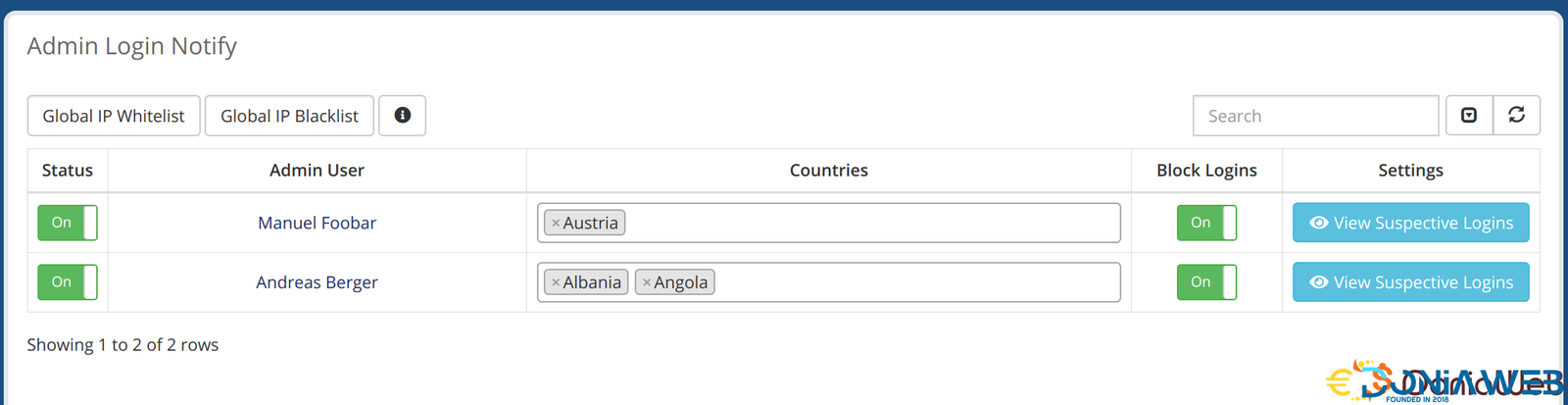
Task: Open the Global IP Blacklist
Action: point(289,116)
